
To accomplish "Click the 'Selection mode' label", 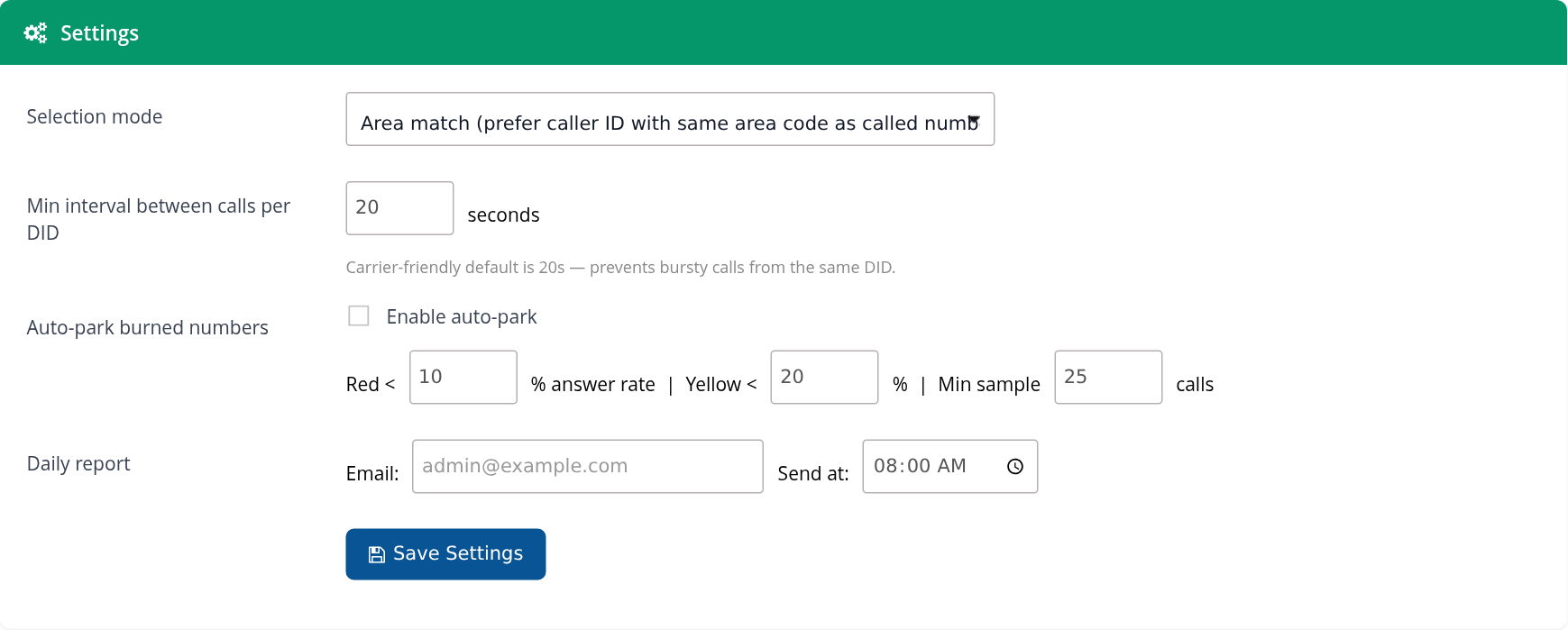I will pos(95,116).
